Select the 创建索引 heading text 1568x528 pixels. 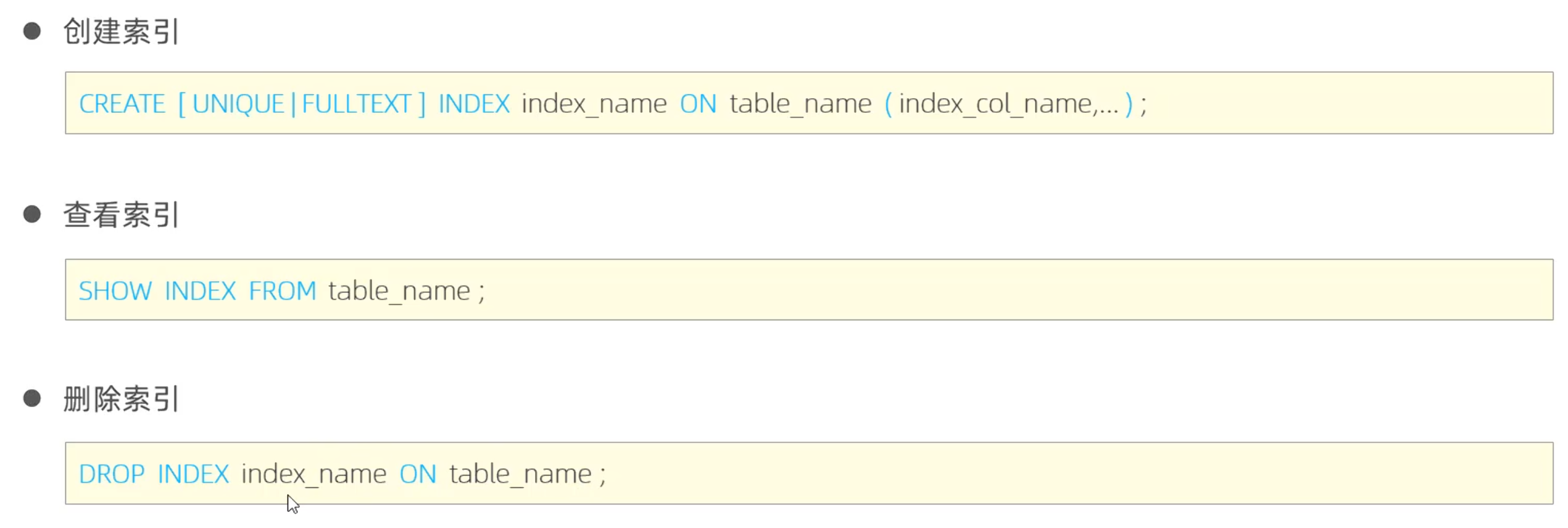(x=121, y=31)
